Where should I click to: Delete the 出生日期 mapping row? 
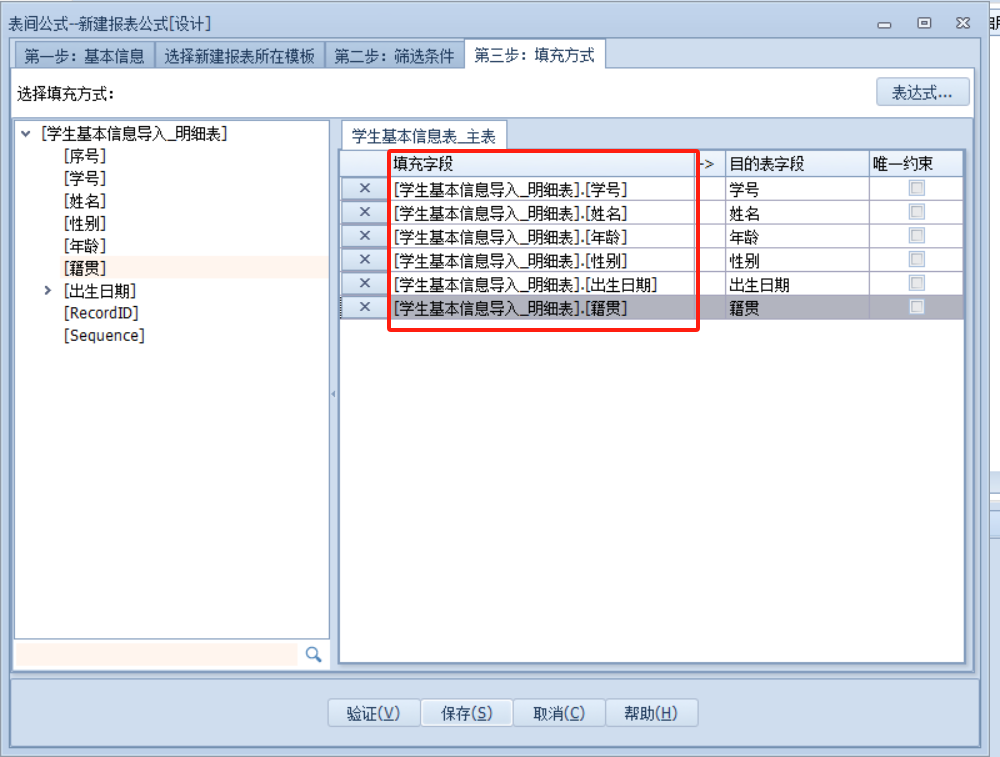click(x=364, y=284)
